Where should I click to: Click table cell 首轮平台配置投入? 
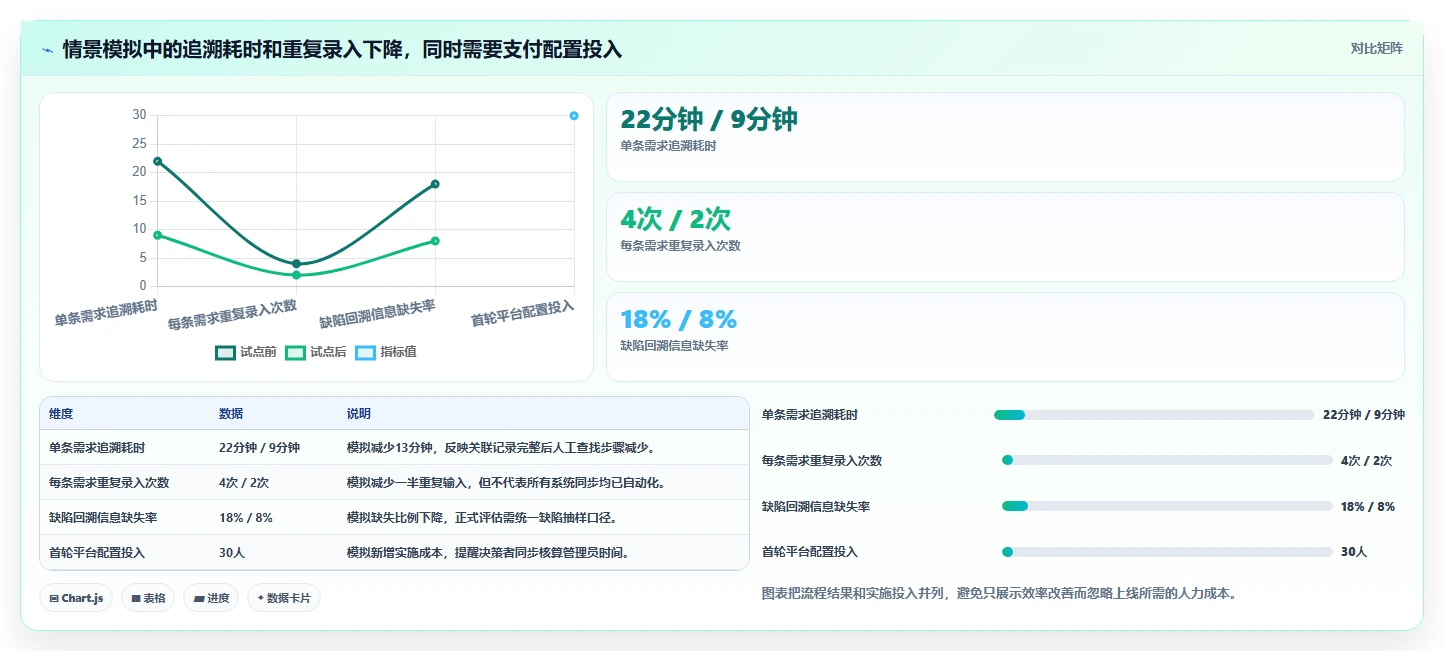[97, 553]
